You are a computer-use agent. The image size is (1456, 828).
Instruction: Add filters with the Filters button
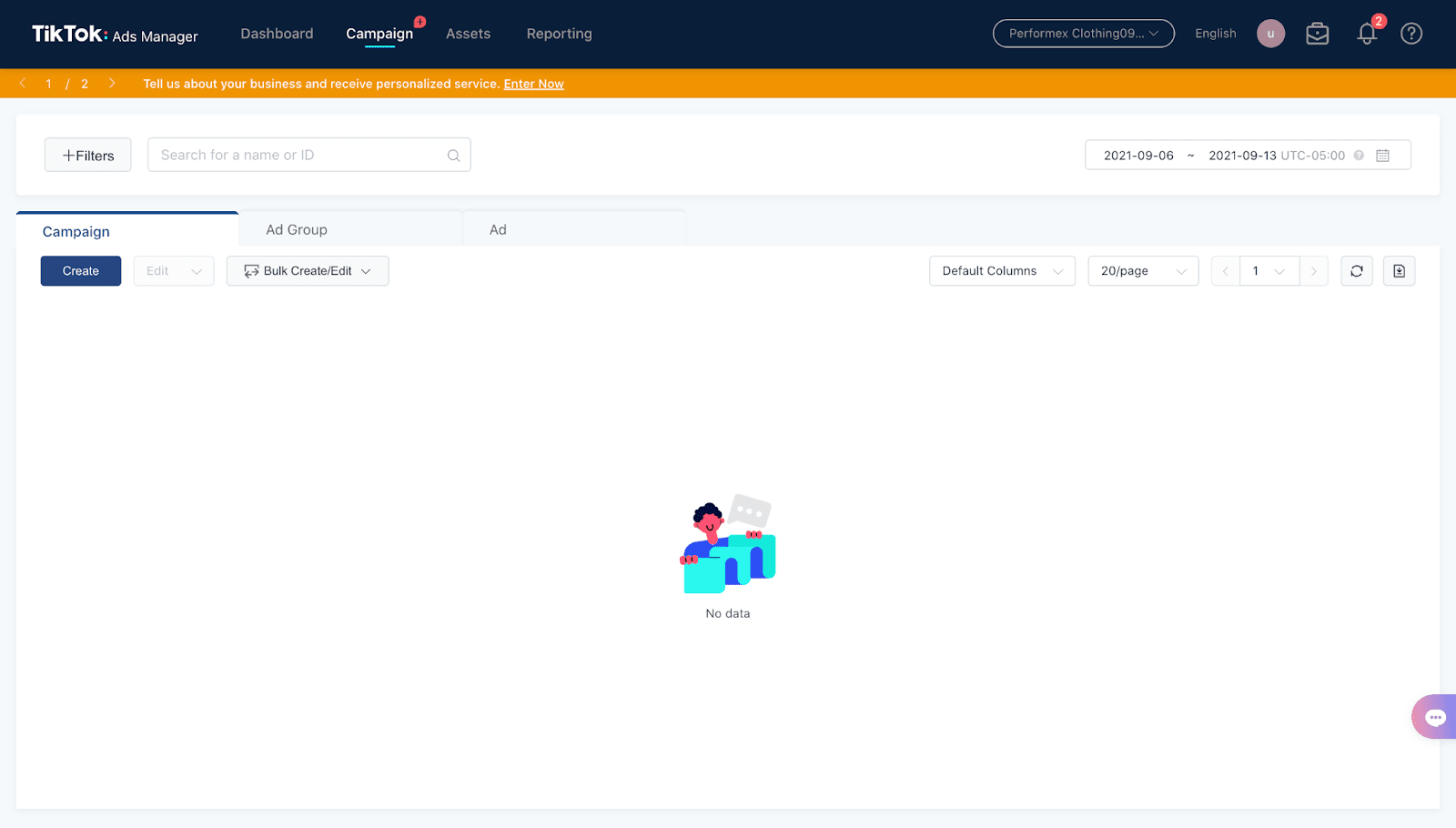pyautogui.click(x=87, y=155)
